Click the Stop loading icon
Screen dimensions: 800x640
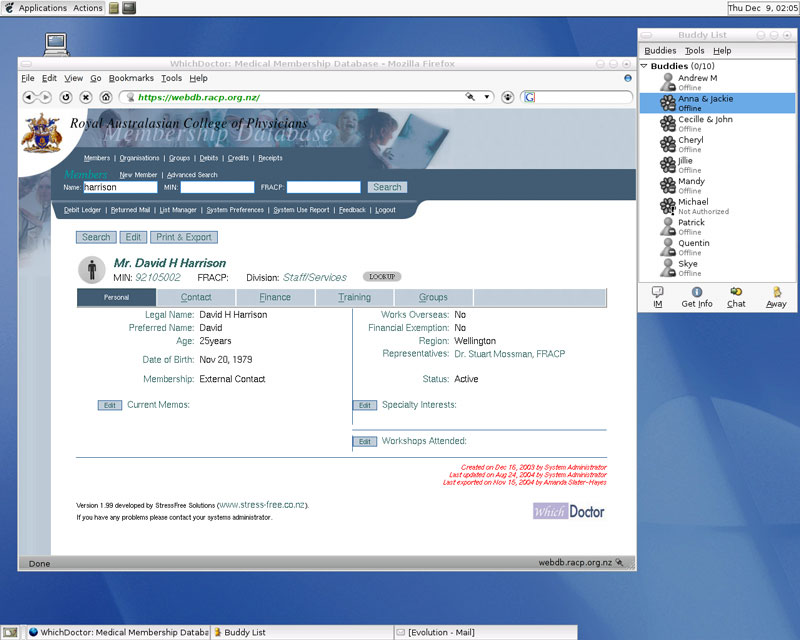pos(86,97)
